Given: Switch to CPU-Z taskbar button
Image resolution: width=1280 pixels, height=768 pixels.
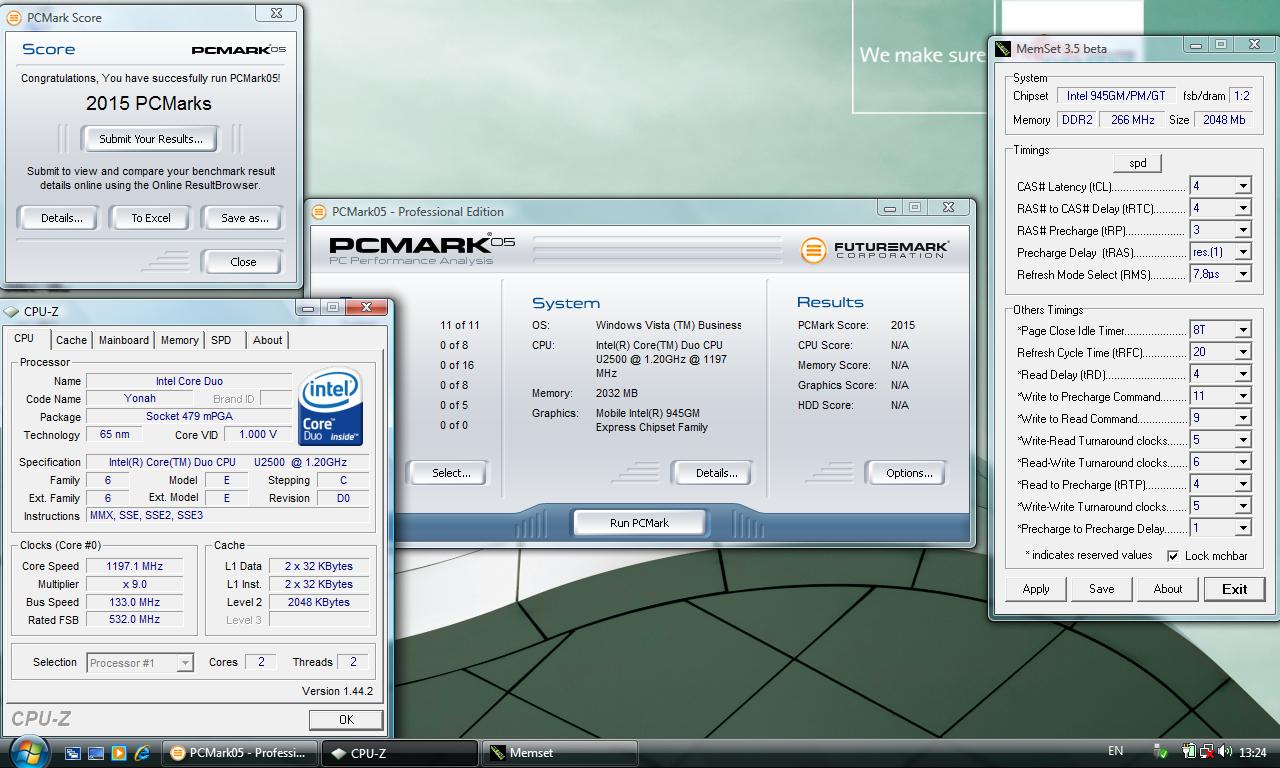Looking at the screenshot, I should [x=401, y=753].
